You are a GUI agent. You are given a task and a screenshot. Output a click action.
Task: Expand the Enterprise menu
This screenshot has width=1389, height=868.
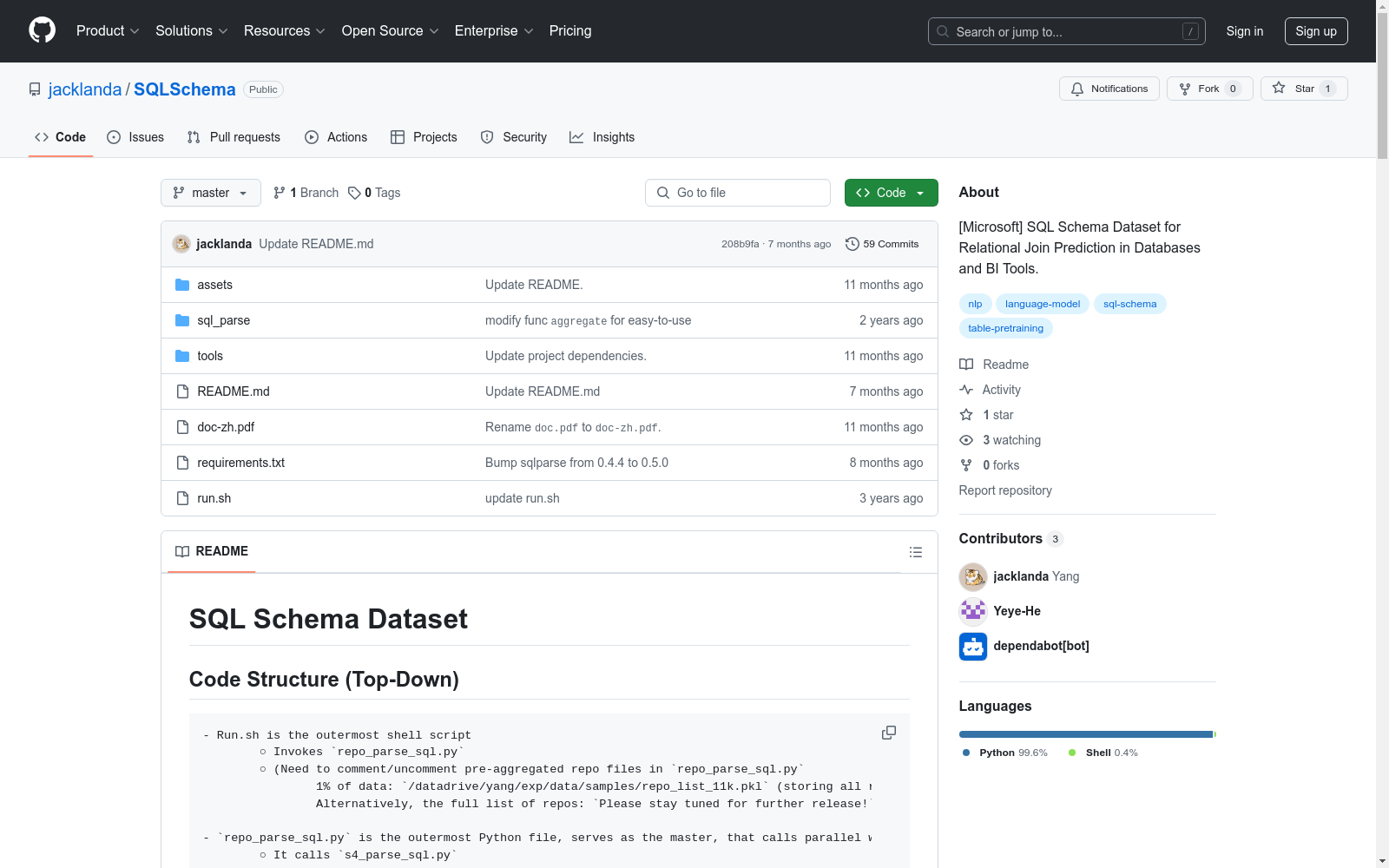coord(494,31)
